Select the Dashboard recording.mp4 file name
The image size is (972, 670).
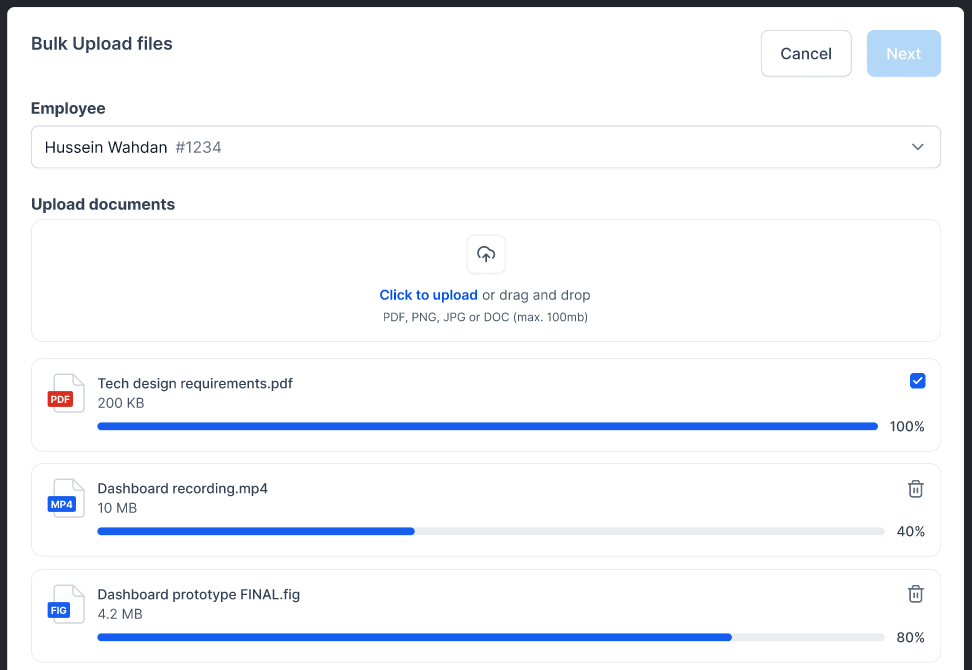tap(182, 489)
